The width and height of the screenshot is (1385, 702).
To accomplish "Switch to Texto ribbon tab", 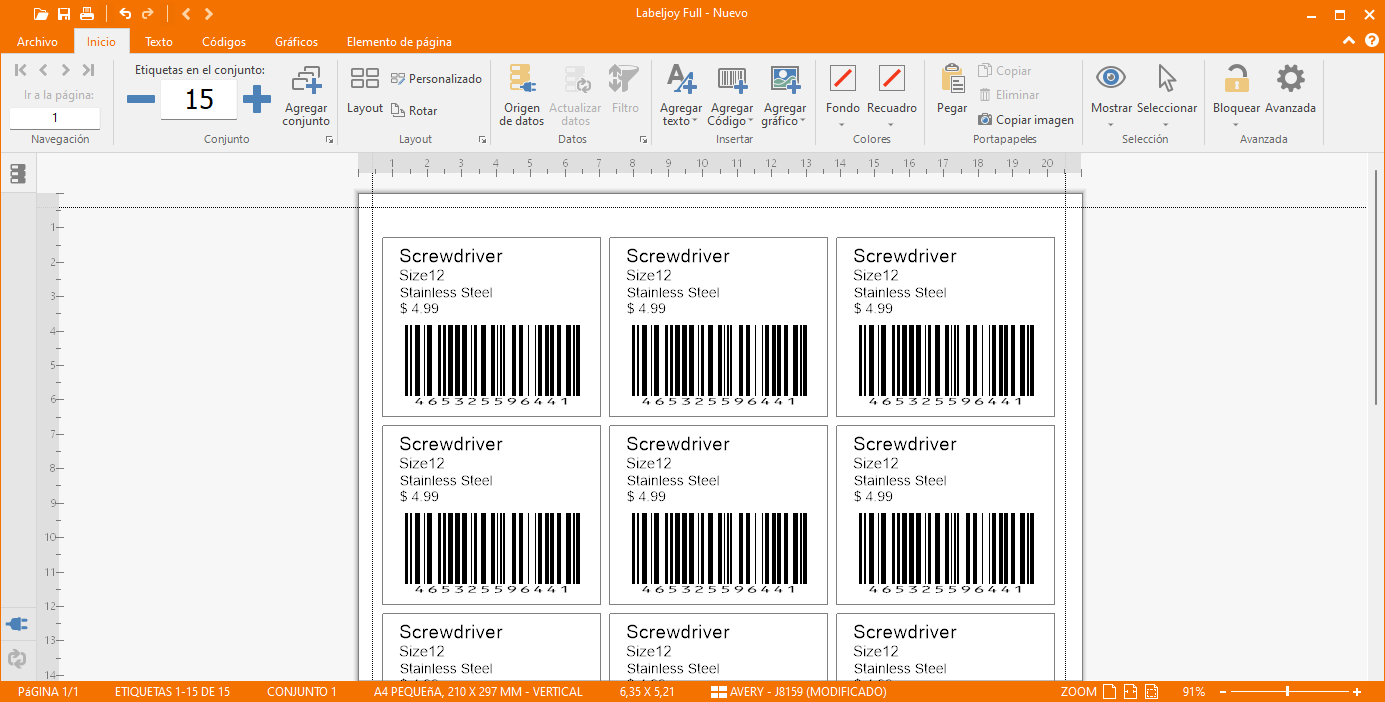I will [159, 42].
